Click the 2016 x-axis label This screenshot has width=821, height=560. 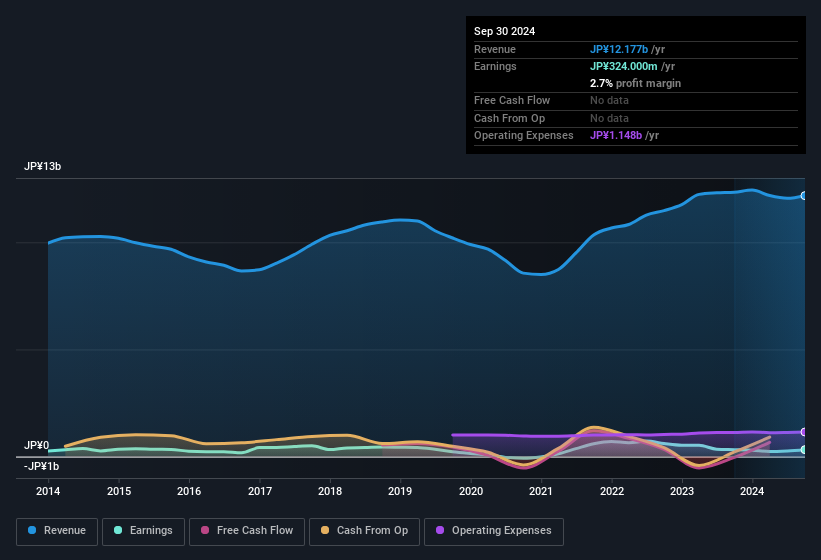tap(189, 491)
